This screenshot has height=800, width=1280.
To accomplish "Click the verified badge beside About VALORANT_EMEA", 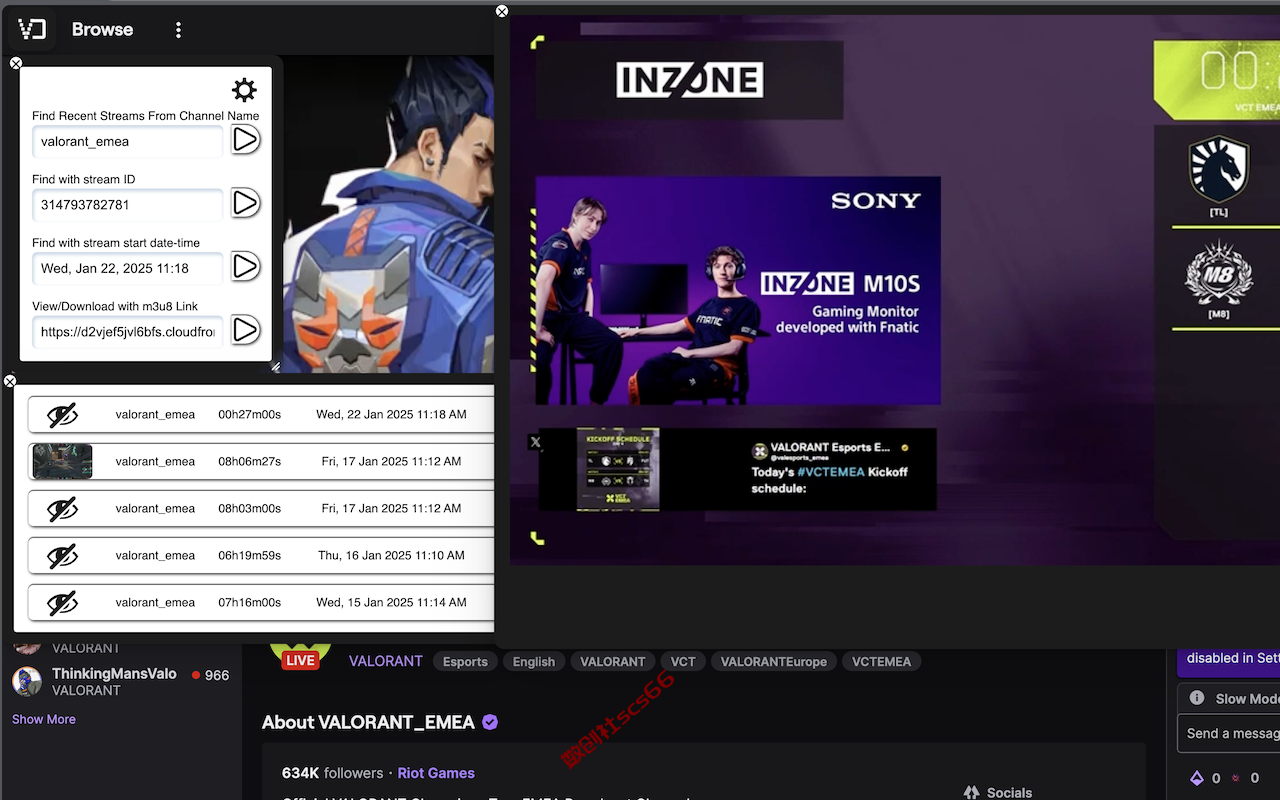I will click(490, 722).
